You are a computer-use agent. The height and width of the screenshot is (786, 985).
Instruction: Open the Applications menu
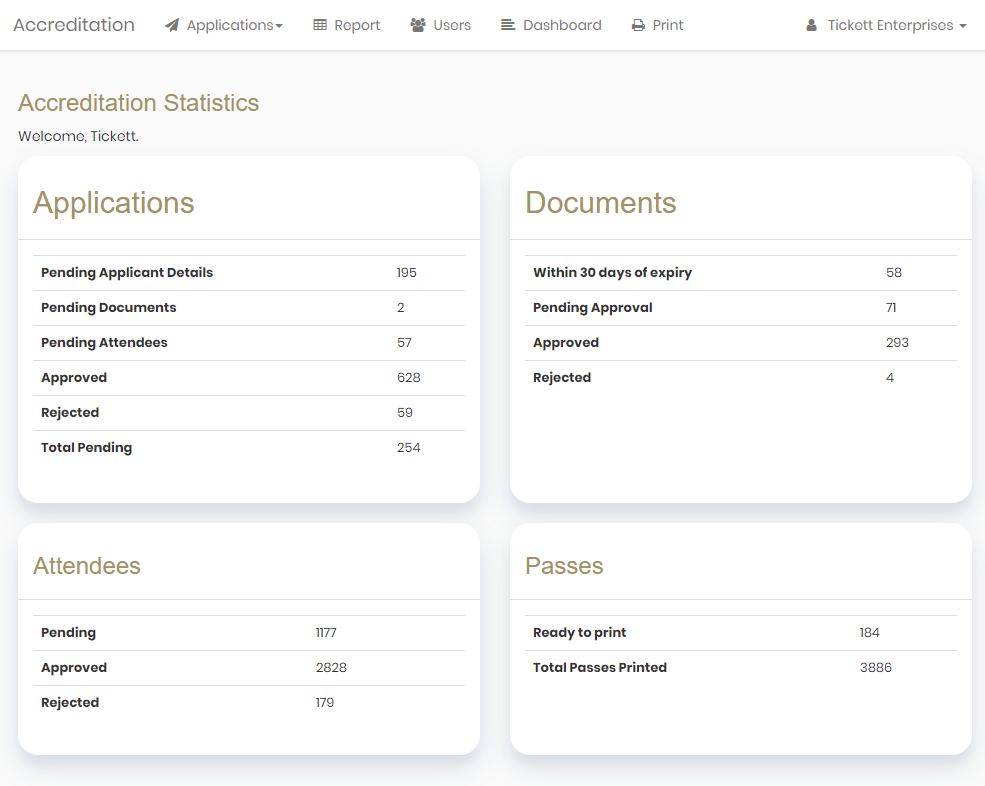pyautogui.click(x=224, y=25)
